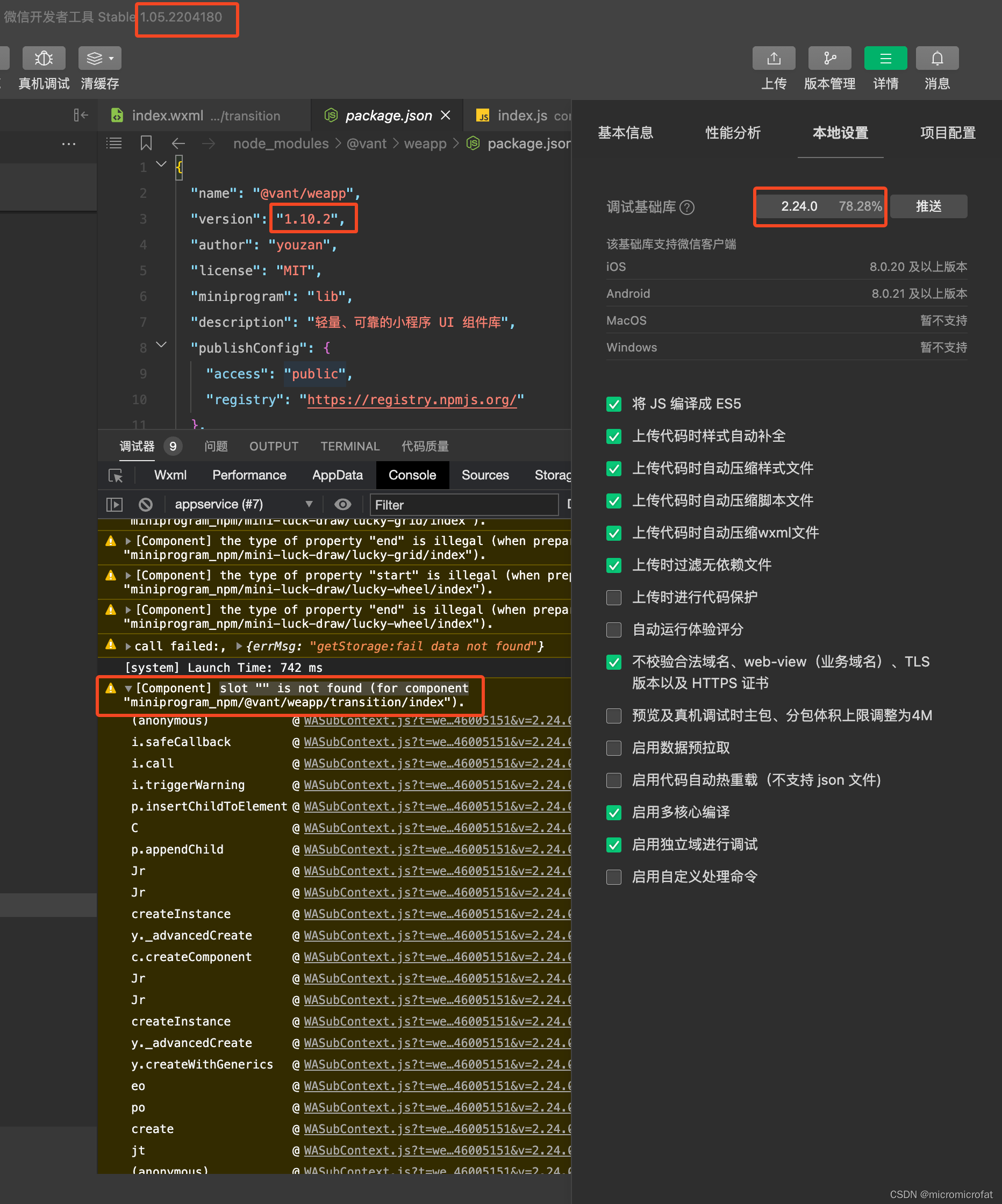Screen dimensions: 1002x1204
Task: Activate element inspect picker icon
Action: pos(115,475)
